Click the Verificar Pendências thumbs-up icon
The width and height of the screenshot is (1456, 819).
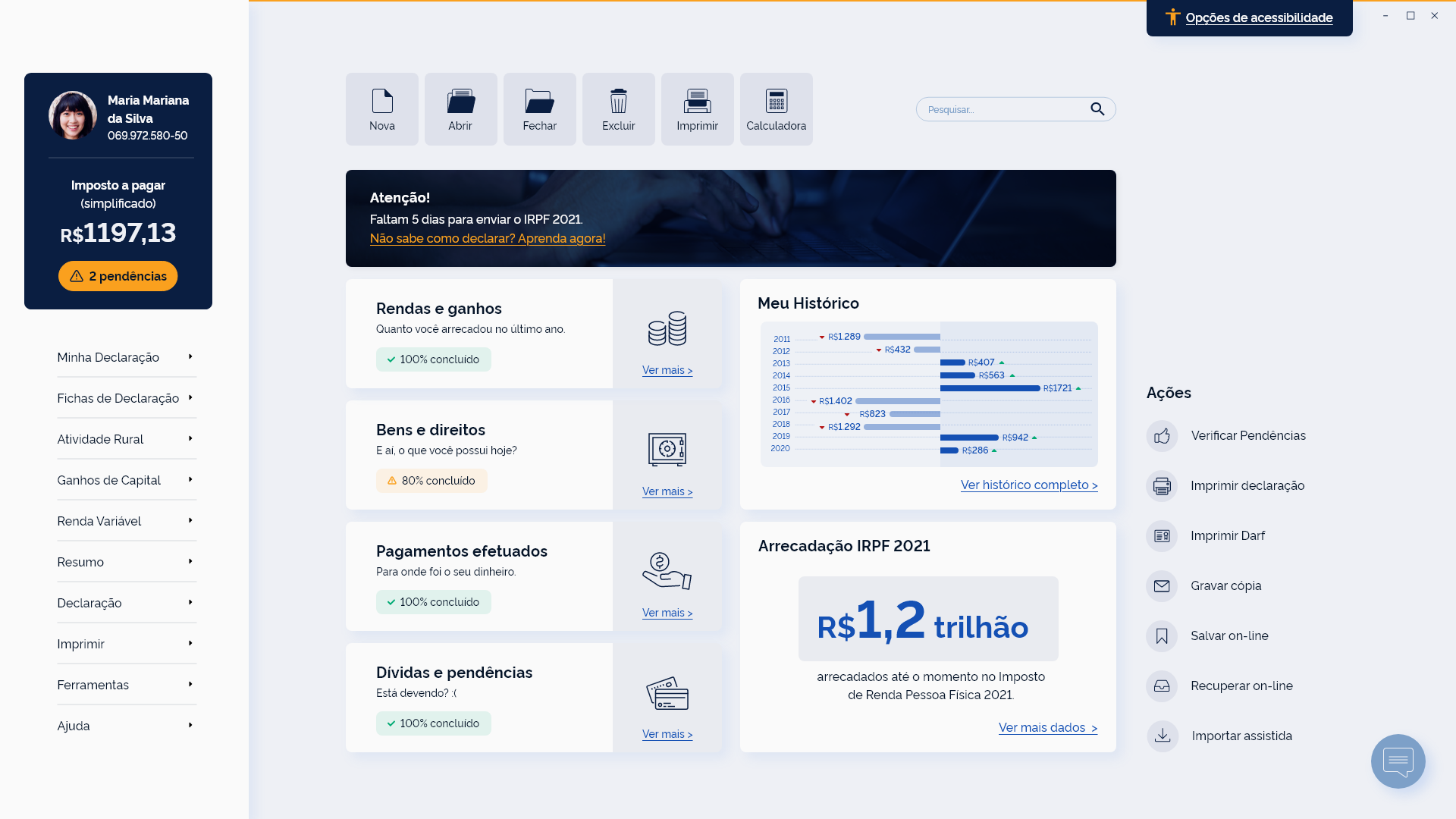point(1162,436)
